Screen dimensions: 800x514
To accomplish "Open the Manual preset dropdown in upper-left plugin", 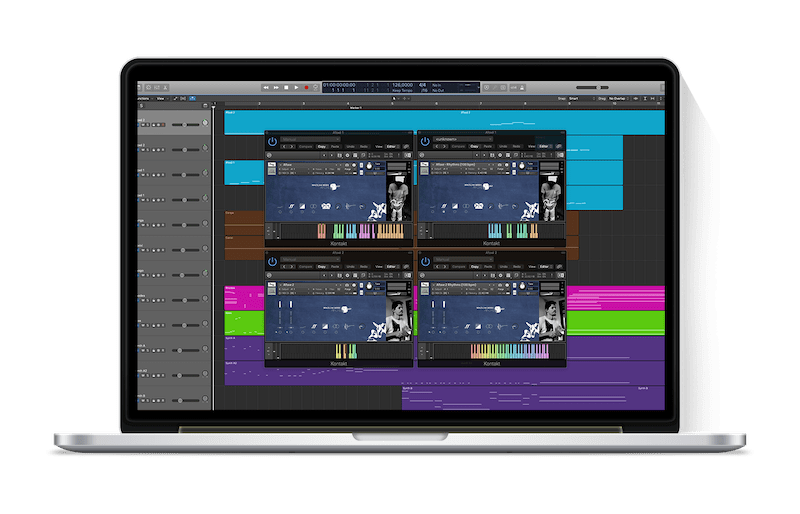I will (310, 139).
